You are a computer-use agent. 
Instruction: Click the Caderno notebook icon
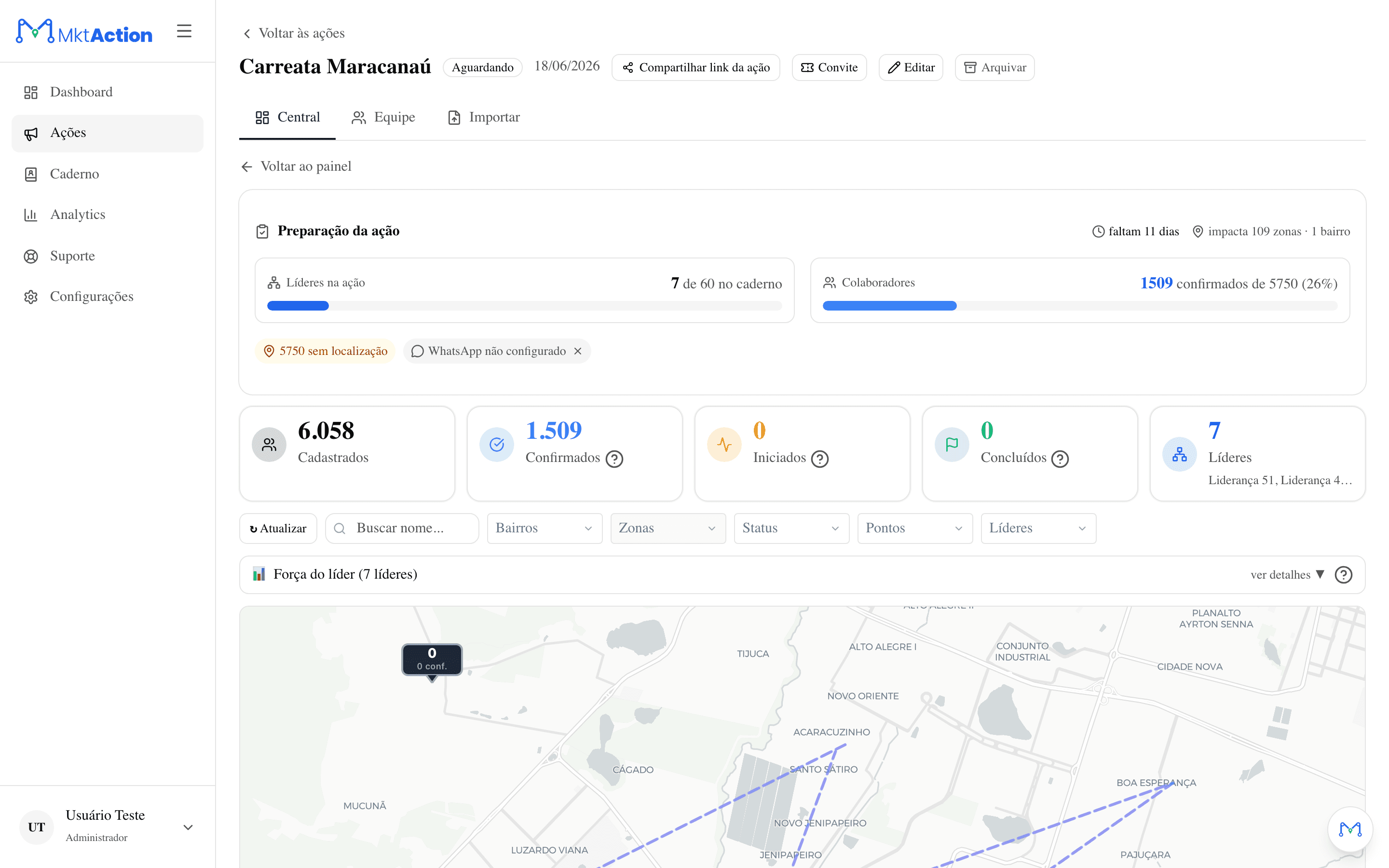pyautogui.click(x=31, y=175)
